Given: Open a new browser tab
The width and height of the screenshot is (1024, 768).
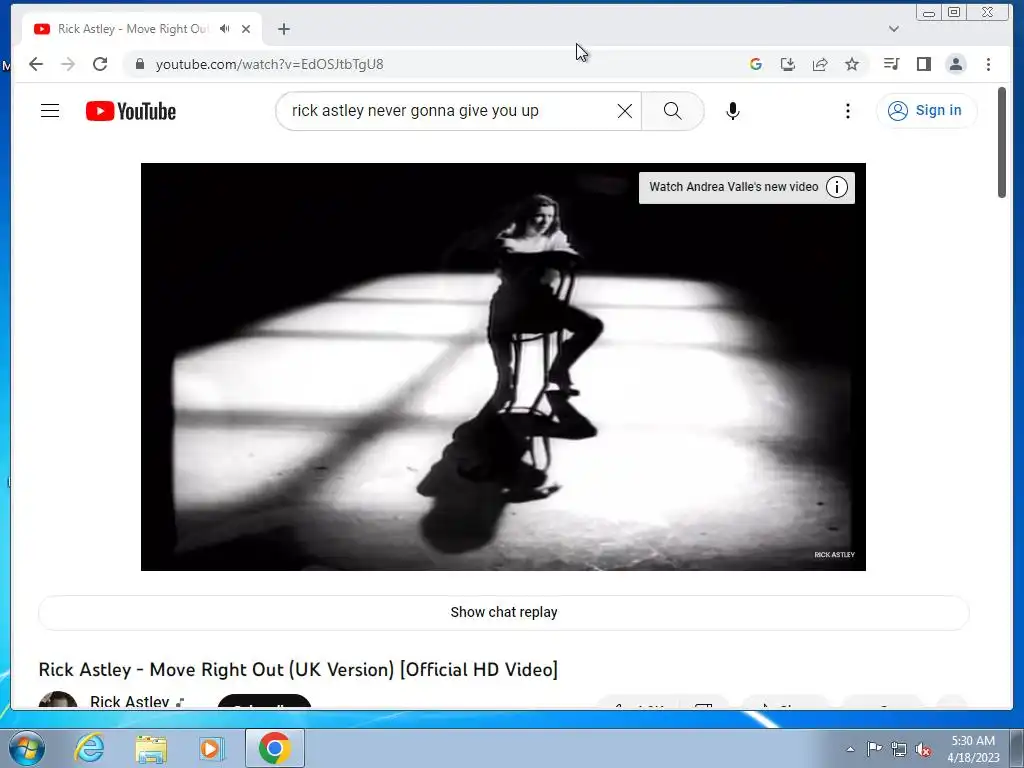Looking at the screenshot, I should [283, 29].
